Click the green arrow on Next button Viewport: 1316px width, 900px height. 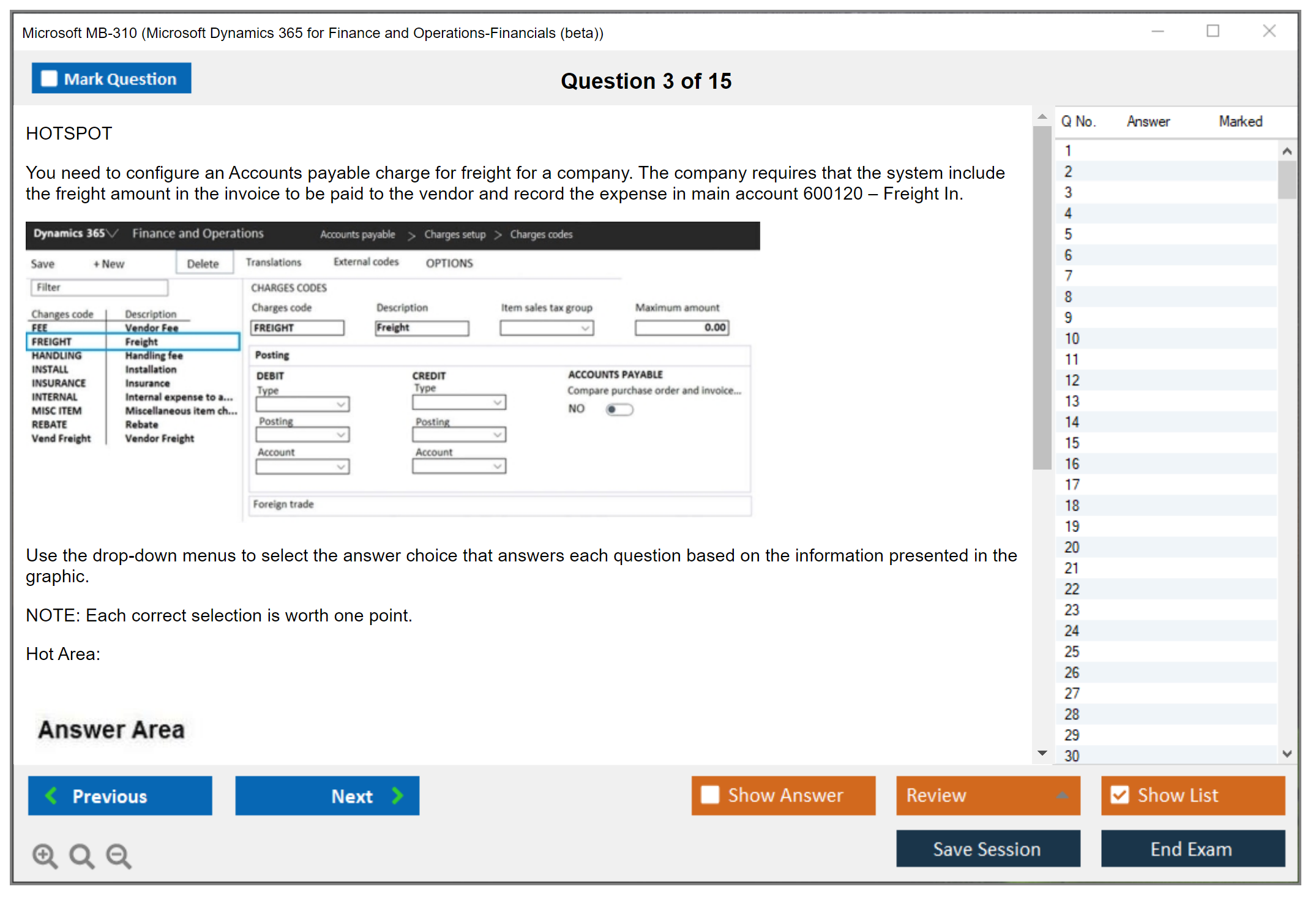[398, 795]
